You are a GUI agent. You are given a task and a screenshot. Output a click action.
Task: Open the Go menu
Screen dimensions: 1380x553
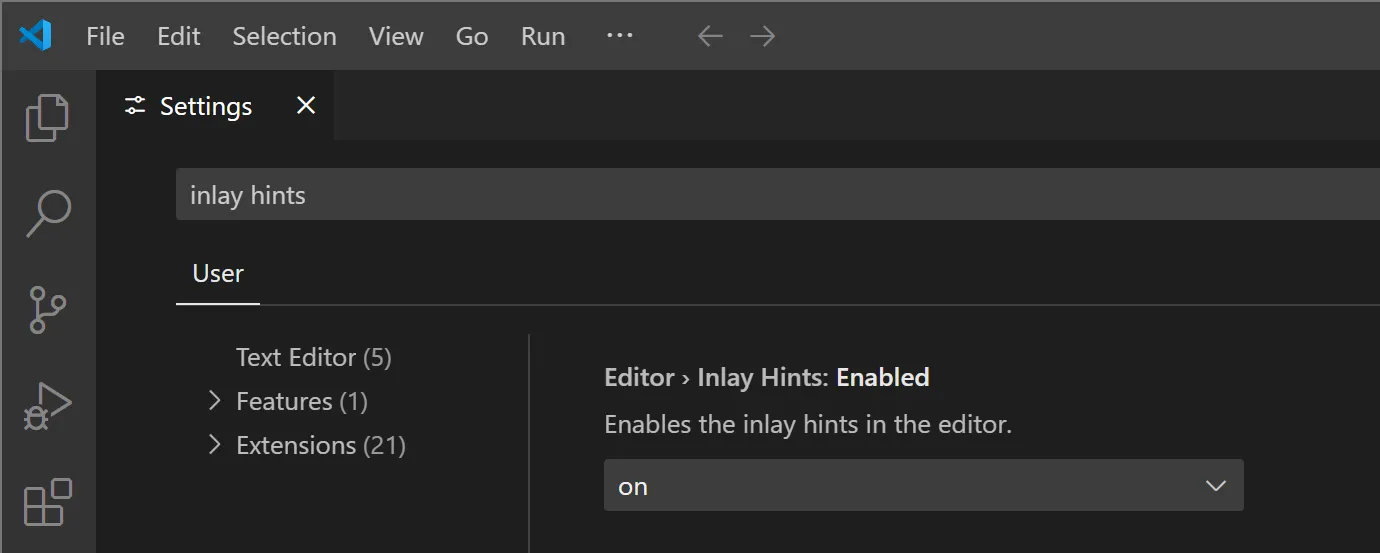pos(472,37)
